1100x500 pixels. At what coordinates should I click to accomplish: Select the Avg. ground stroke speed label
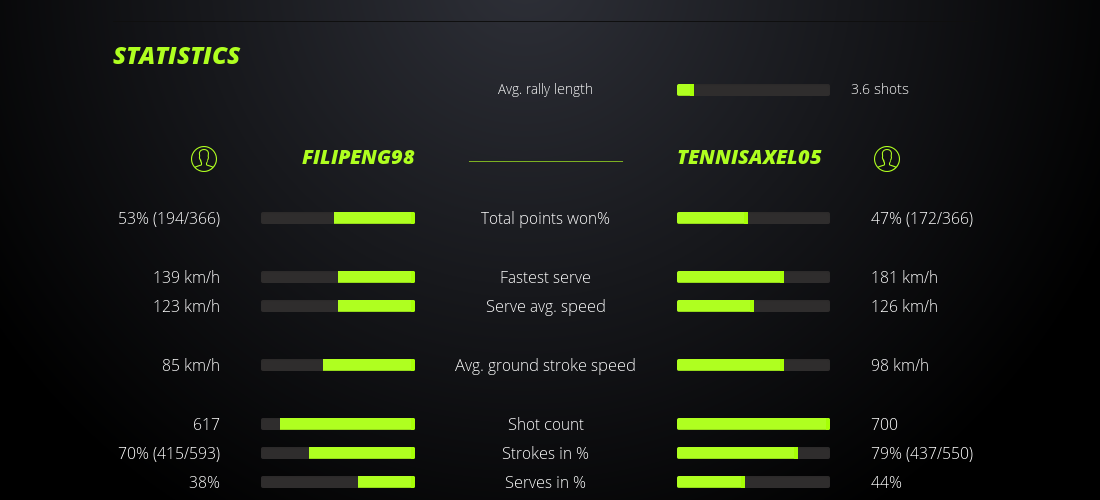(x=545, y=365)
